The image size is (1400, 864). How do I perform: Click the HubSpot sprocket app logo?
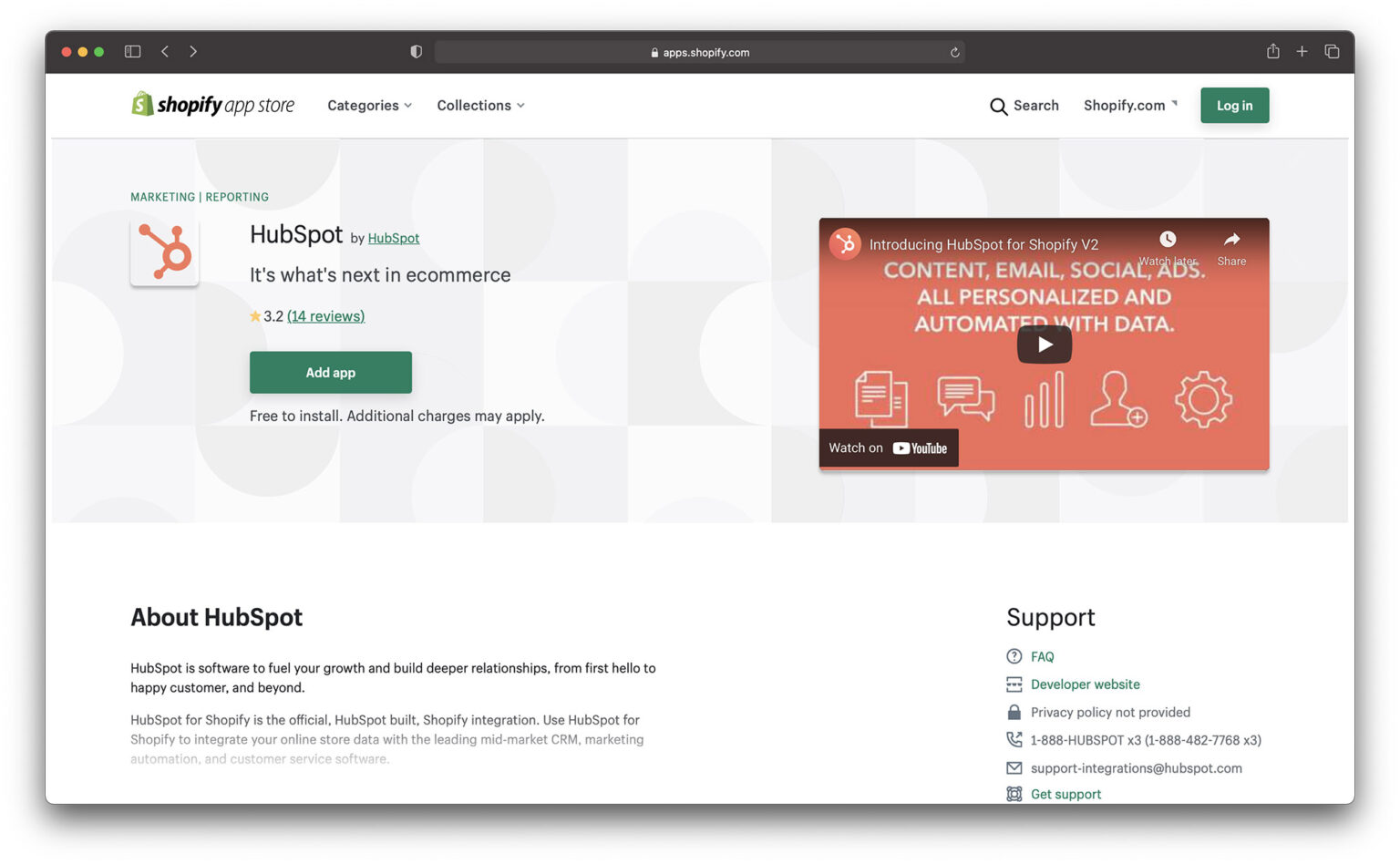[165, 252]
